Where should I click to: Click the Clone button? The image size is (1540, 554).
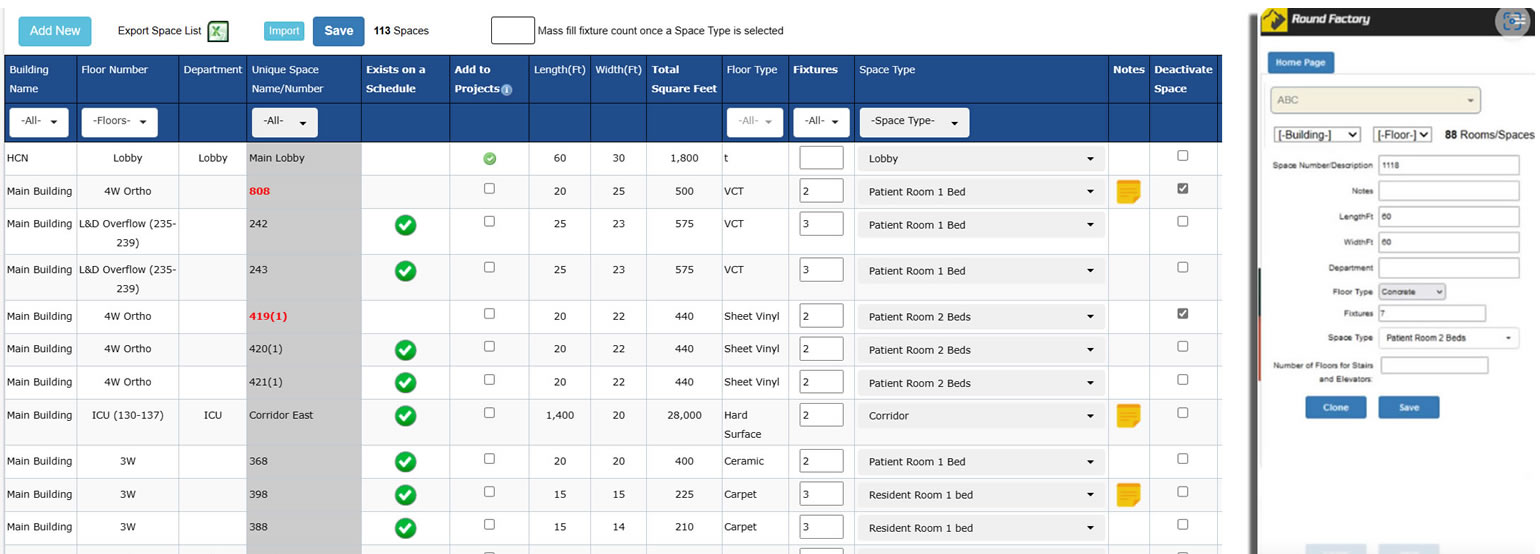coord(1336,407)
